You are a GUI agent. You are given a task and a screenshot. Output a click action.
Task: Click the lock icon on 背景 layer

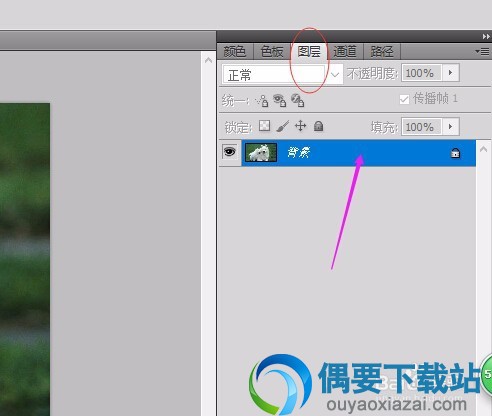click(455, 153)
